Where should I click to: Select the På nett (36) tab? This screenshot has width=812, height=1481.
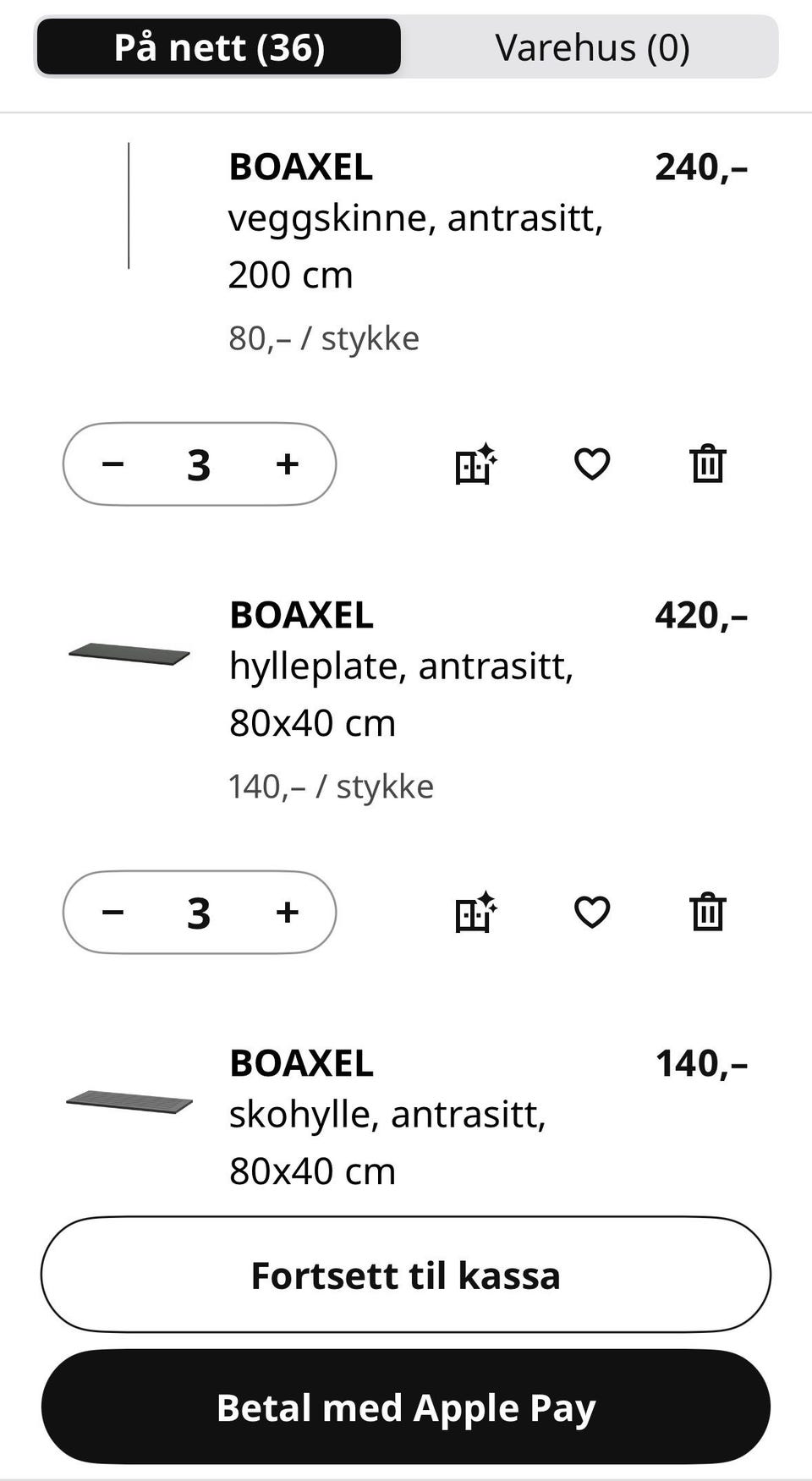click(219, 47)
